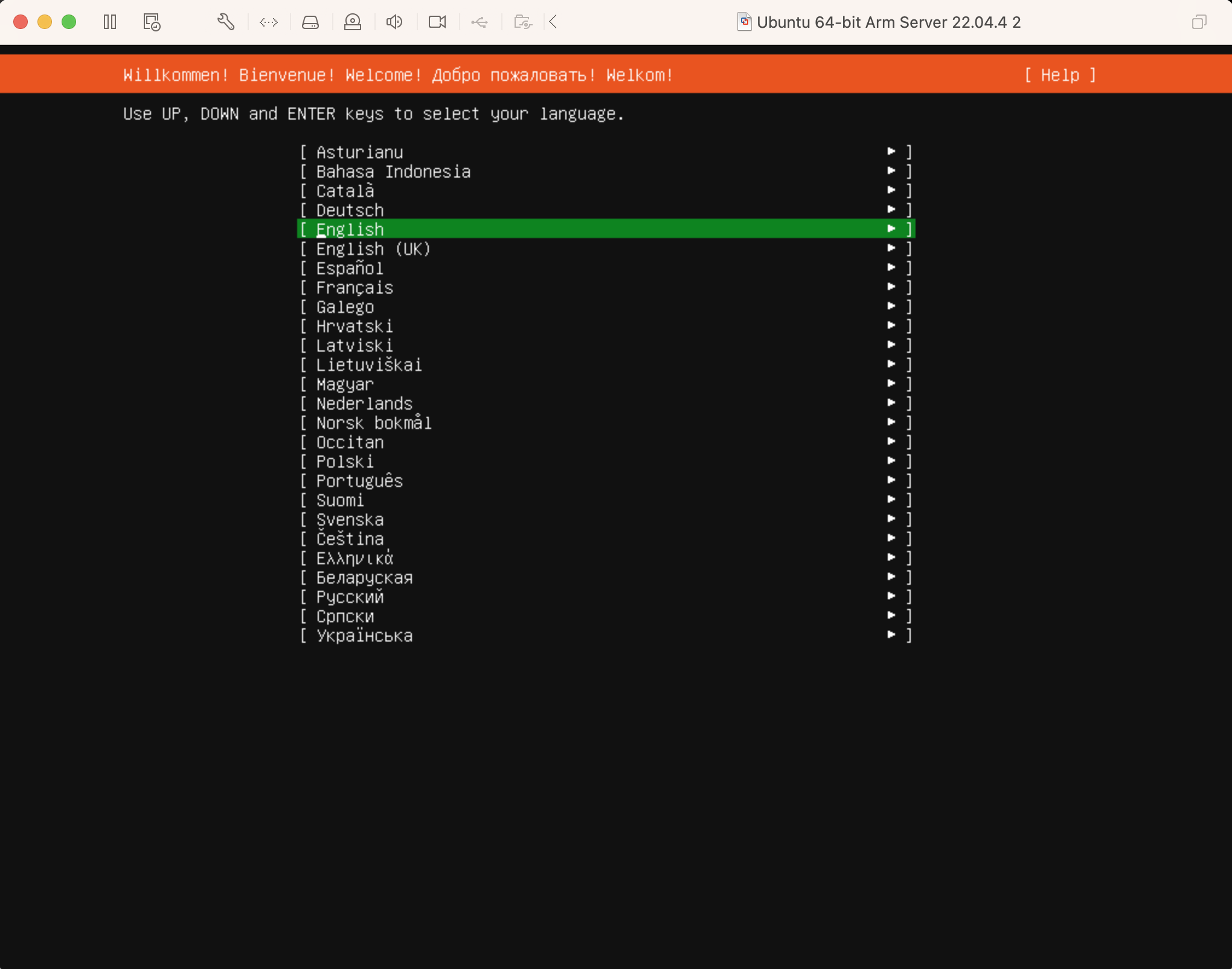Click the network adapter icon
Screen dimensions: 1232x969
269,22
